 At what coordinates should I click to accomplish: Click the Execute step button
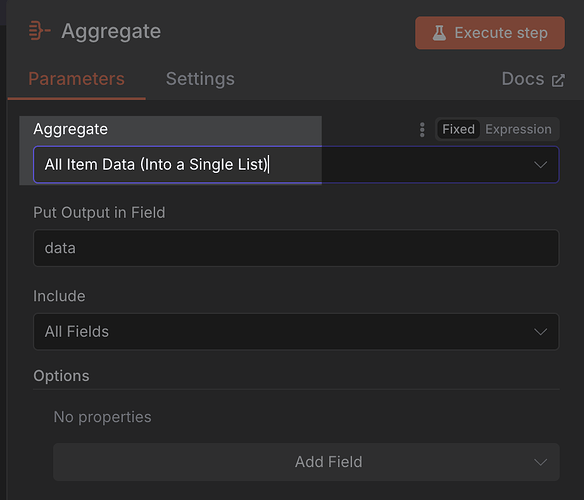pos(490,33)
